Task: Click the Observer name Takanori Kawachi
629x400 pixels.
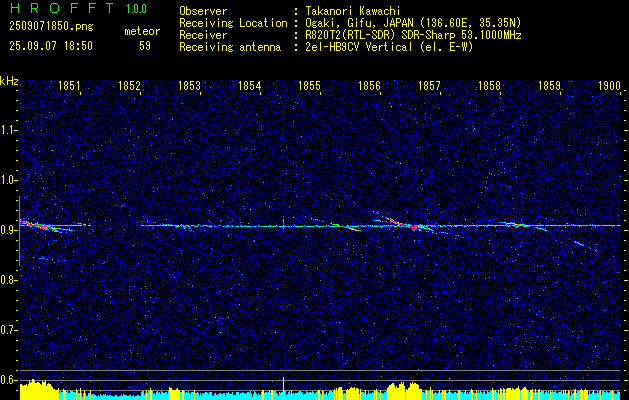Action: (353, 11)
